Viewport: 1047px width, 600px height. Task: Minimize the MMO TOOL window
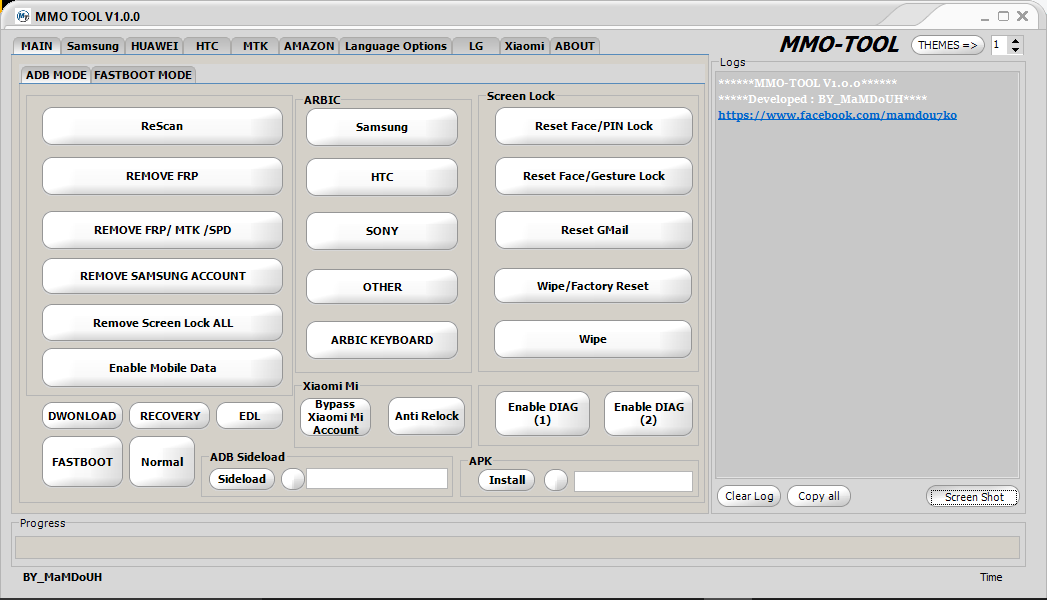point(985,17)
